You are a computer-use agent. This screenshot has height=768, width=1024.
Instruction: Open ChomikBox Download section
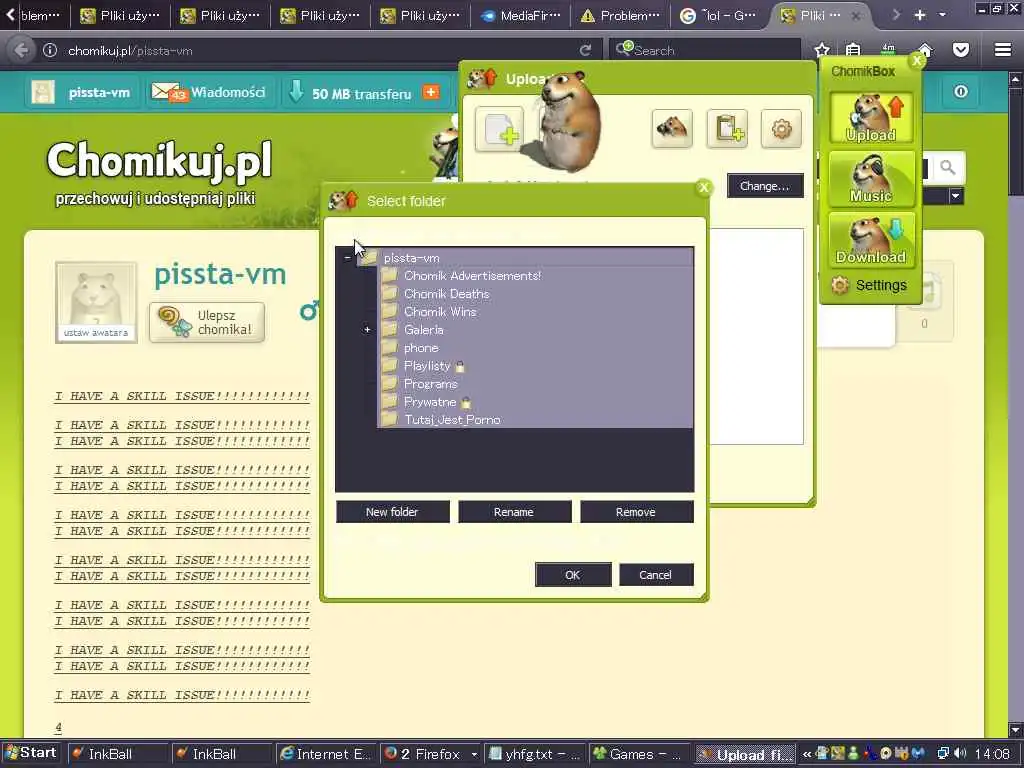click(x=871, y=240)
